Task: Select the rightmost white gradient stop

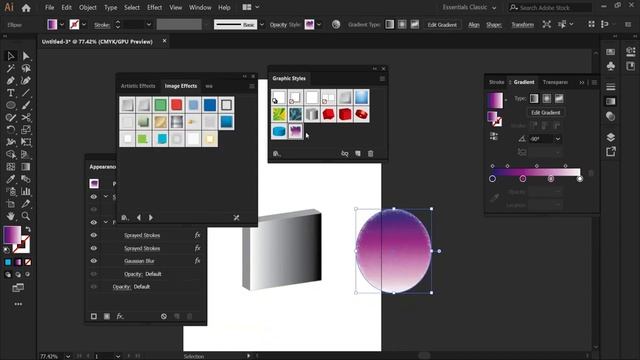Action: [x=580, y=179]
